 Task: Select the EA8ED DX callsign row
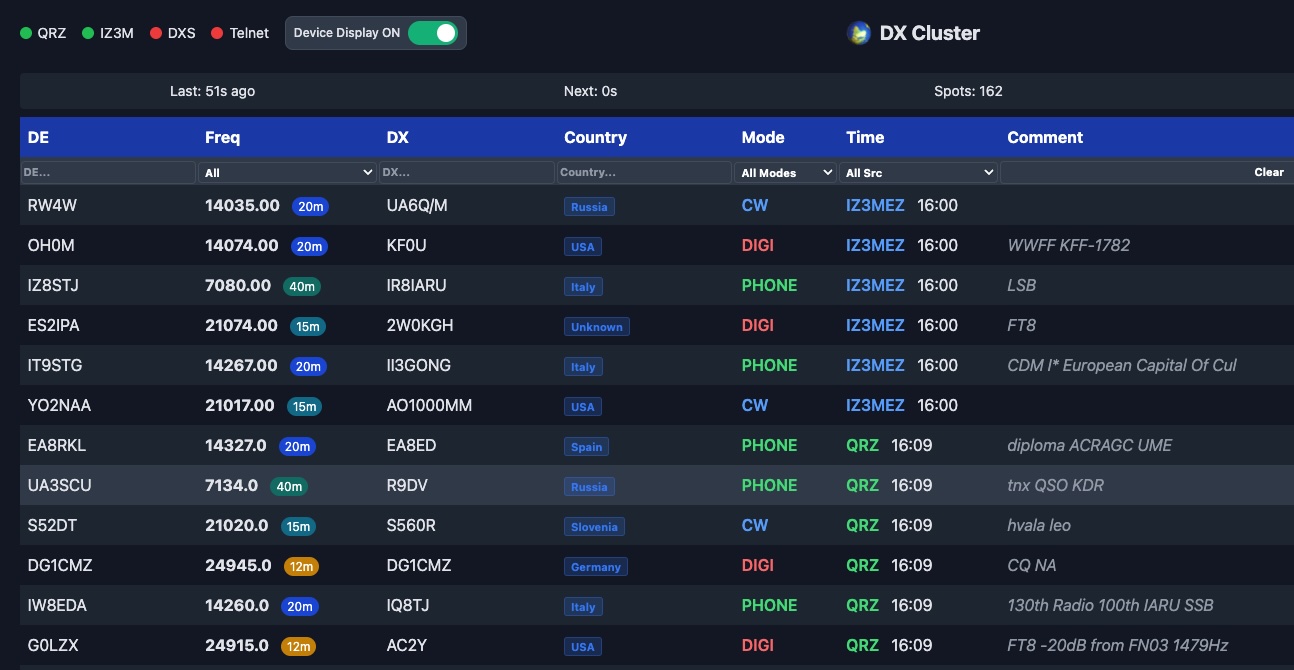[x=411, y=445]
